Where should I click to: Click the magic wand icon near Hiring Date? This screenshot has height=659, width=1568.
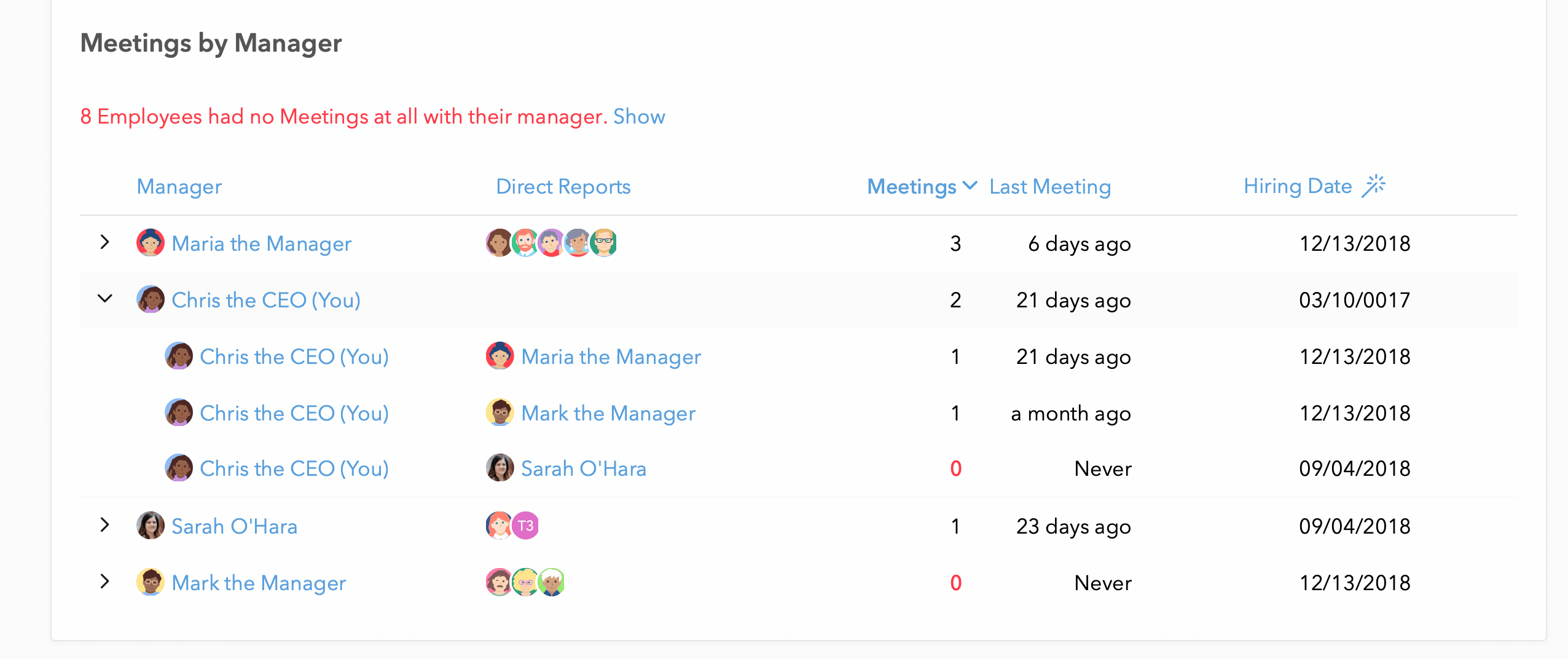click(x=1374, y=185)
